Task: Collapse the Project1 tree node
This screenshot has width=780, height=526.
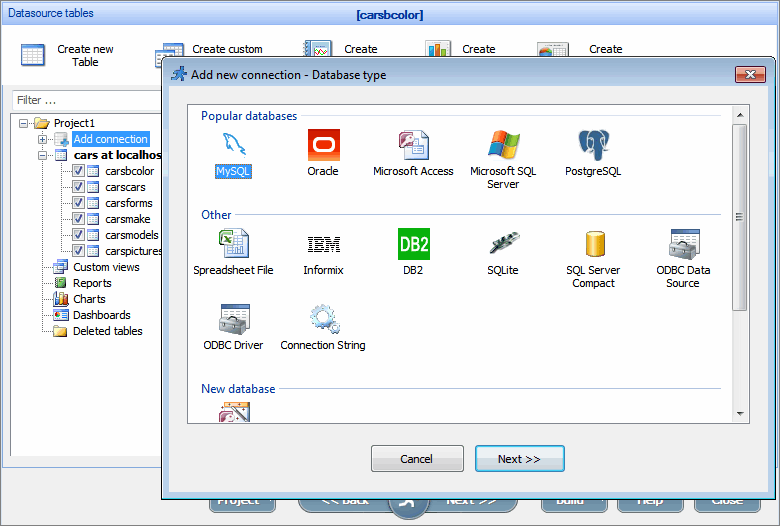Action: (23, 123)
